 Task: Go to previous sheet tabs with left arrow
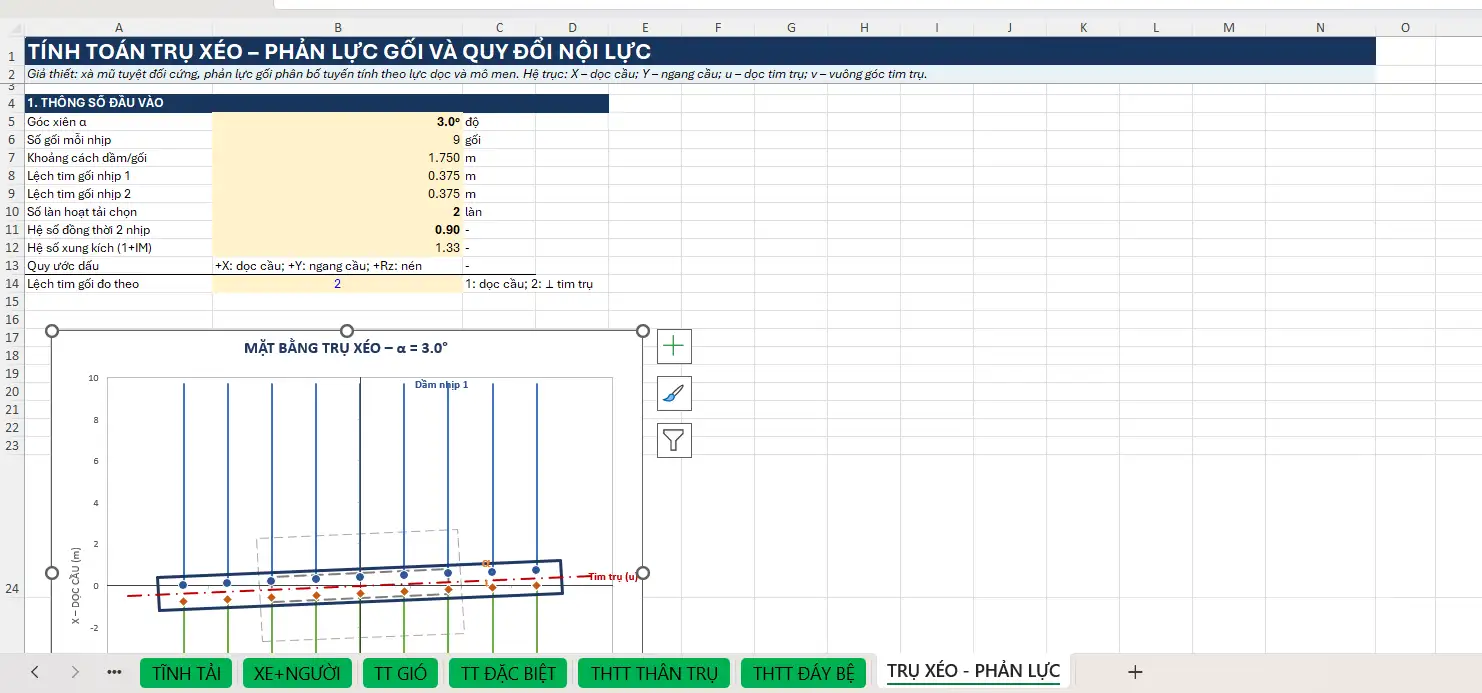click(35, 672)
